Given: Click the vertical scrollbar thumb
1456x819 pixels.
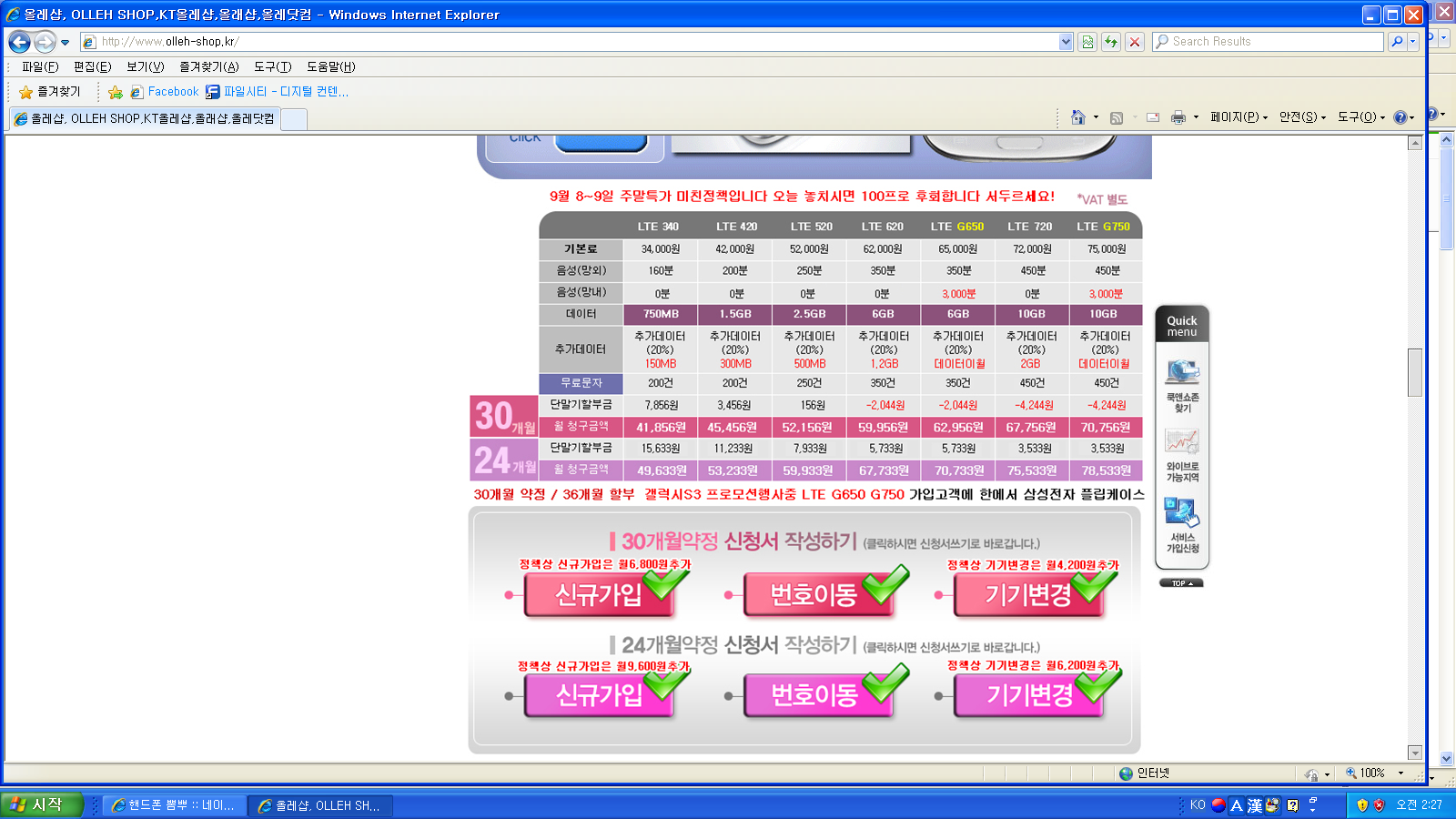Looking at the screenshot, I should click(1415, 372).
